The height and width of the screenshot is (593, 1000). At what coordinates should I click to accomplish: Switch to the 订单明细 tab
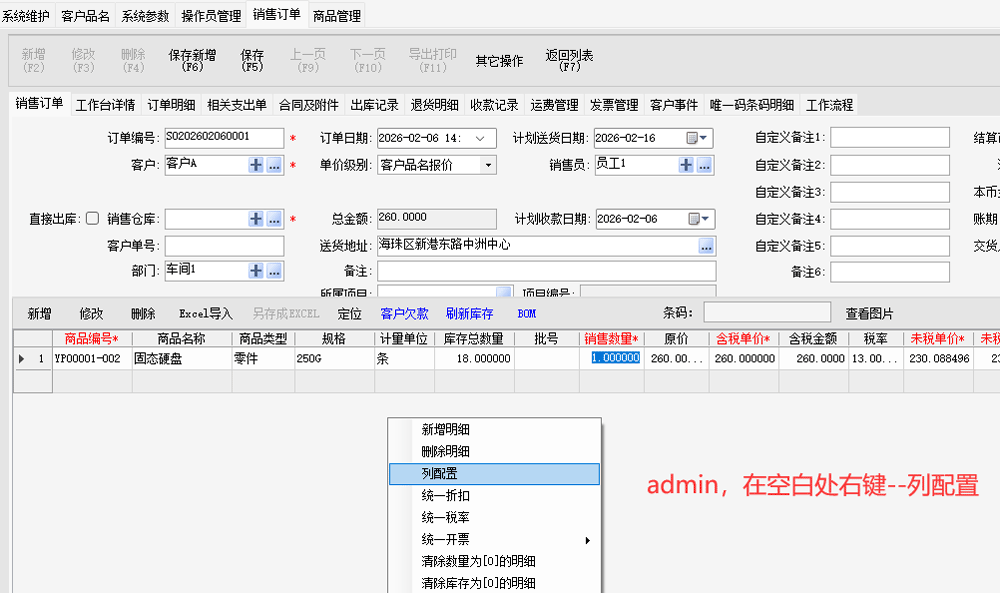(172, 105)
